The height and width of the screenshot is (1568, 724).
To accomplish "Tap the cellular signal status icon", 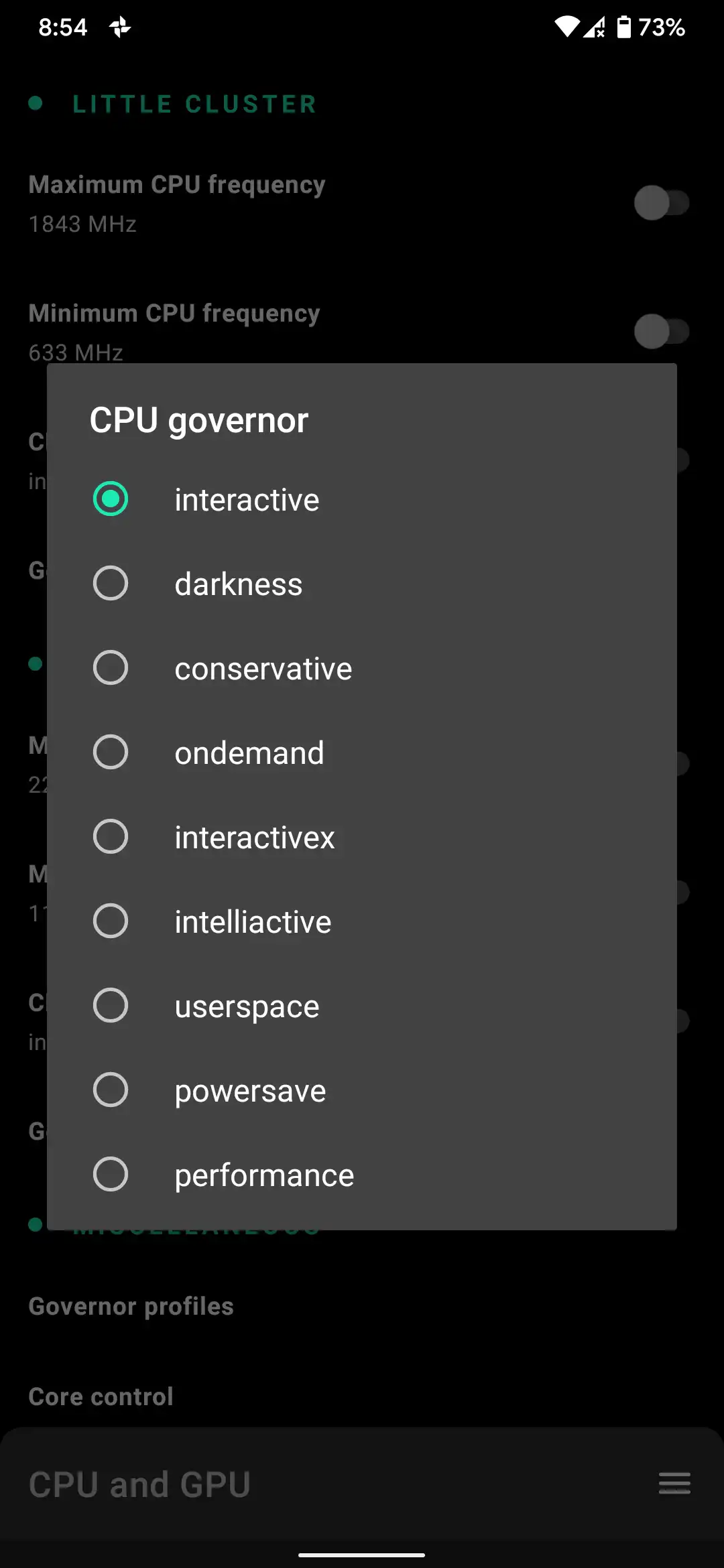I will pyautogui.click(x=595, y=27).
